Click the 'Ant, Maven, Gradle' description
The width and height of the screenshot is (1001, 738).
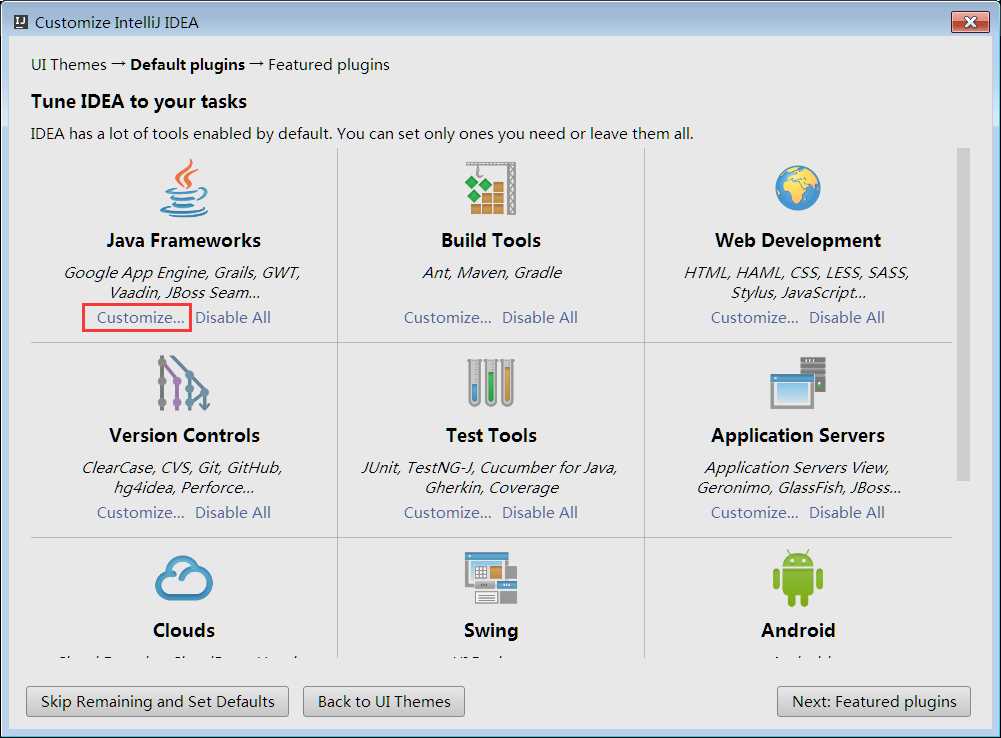point(492,273)
